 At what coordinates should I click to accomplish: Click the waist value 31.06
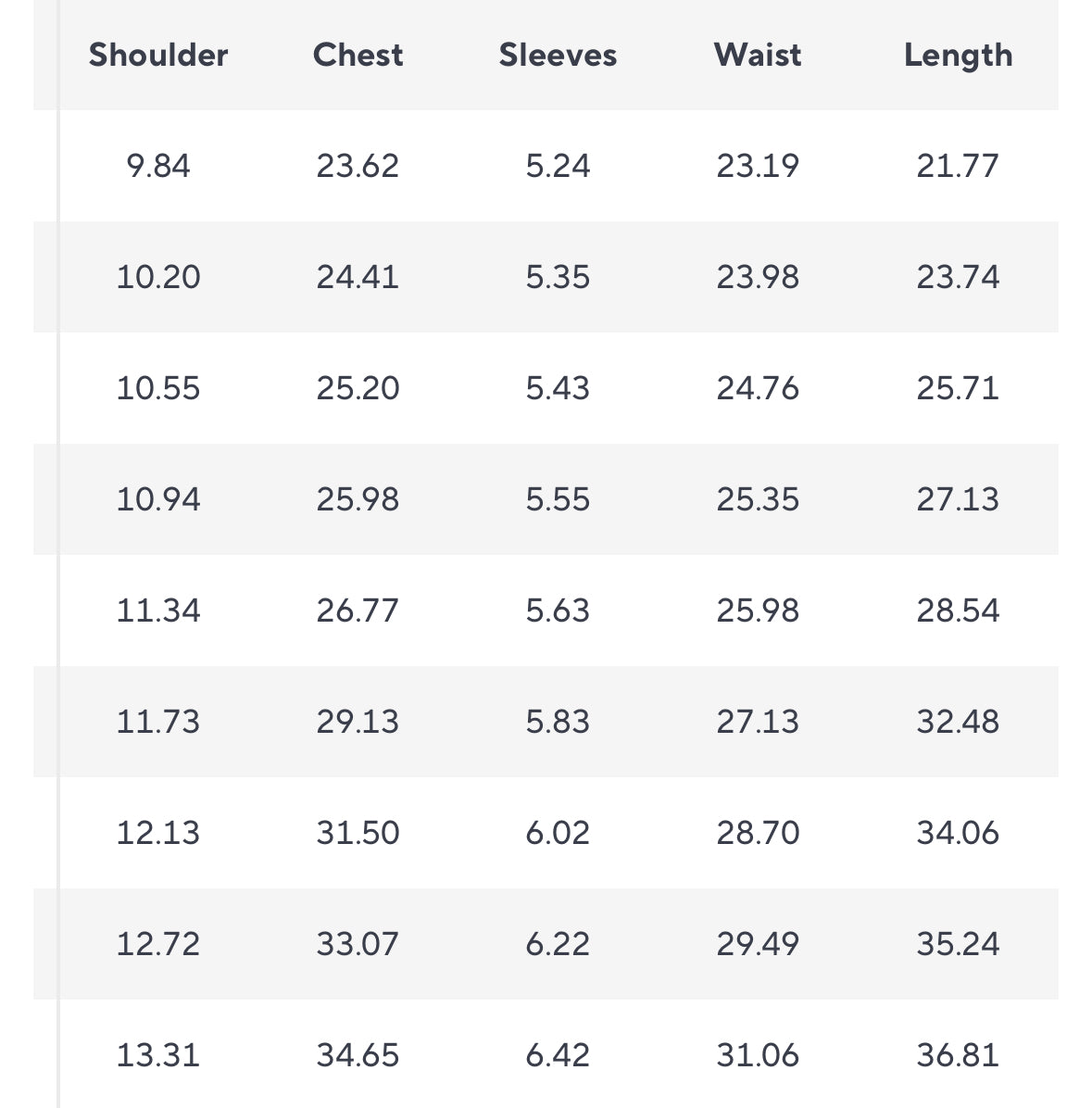pos(758,1055)
